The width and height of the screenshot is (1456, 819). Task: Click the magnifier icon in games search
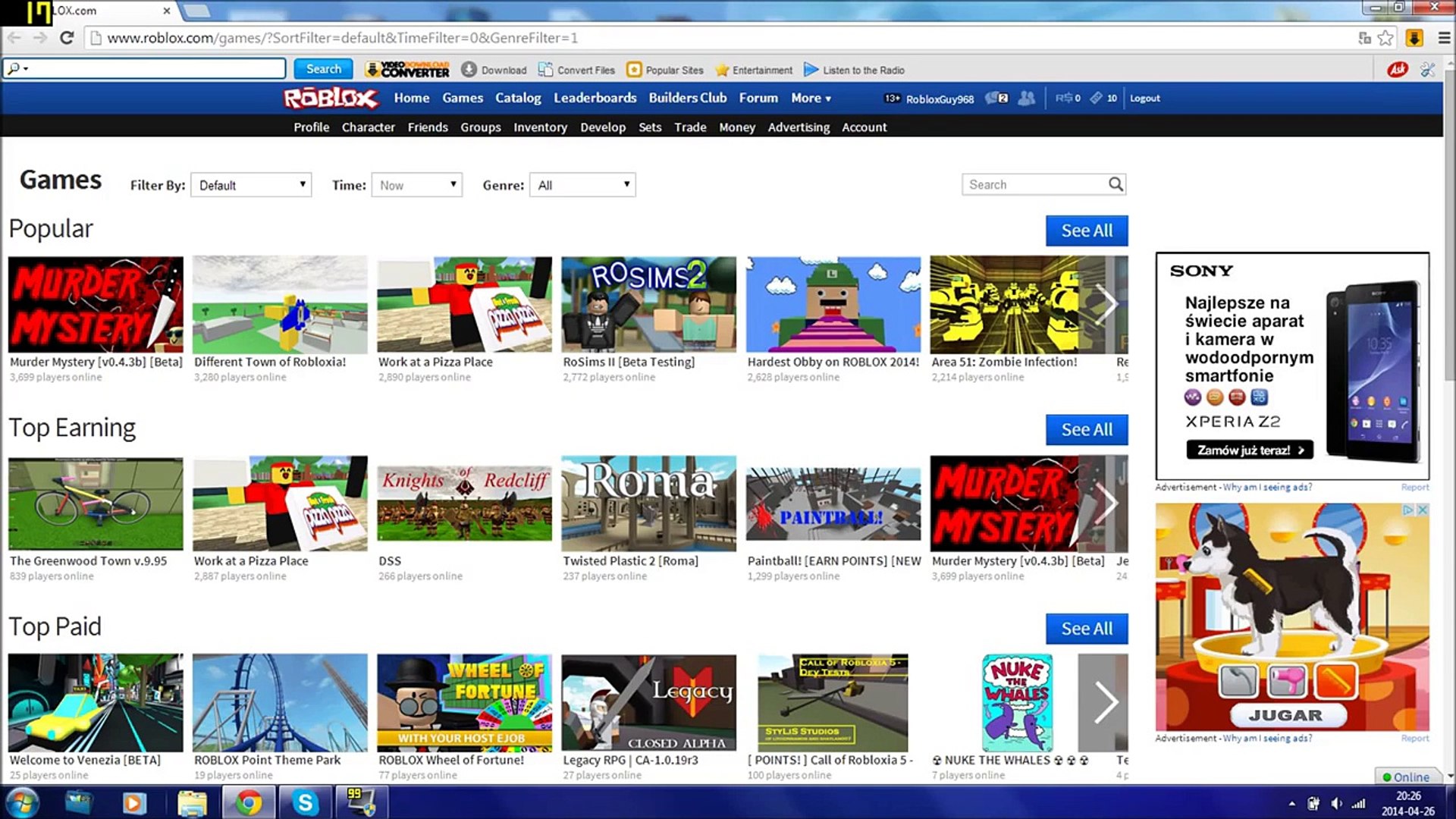coord(1116,184)
